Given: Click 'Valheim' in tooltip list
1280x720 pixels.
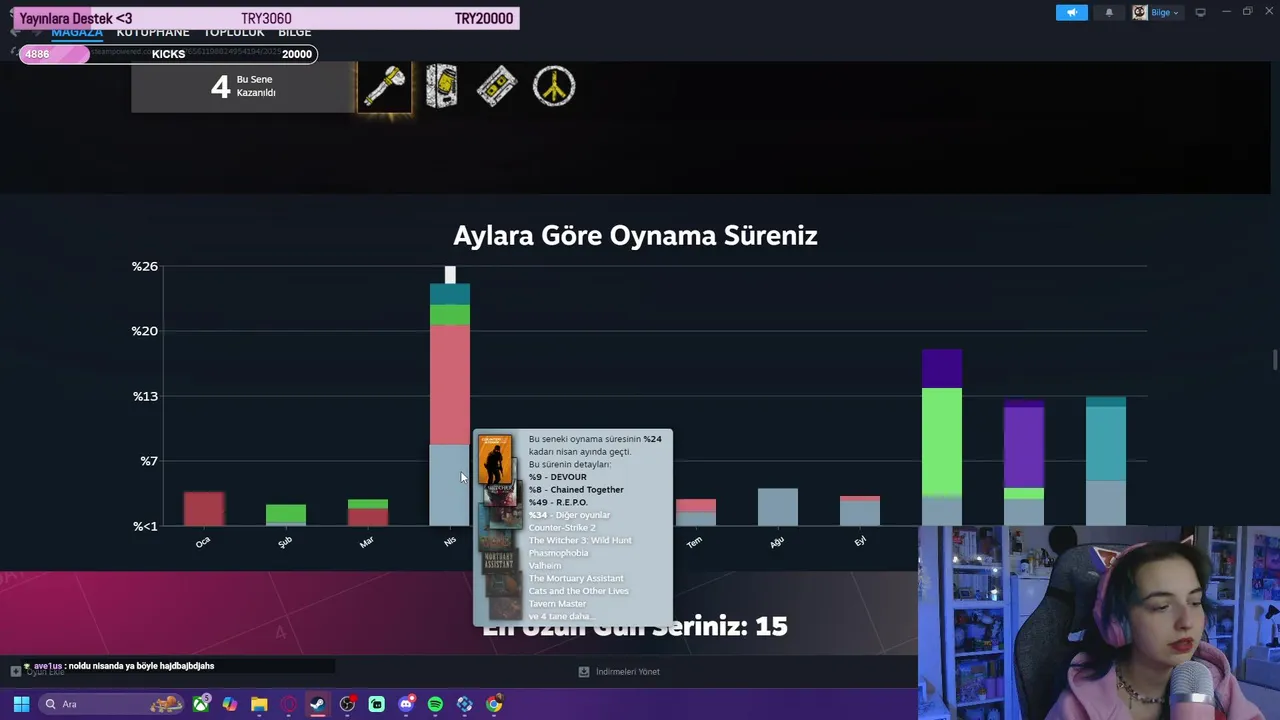Looking at the screenshot, I should click(545, 566).
